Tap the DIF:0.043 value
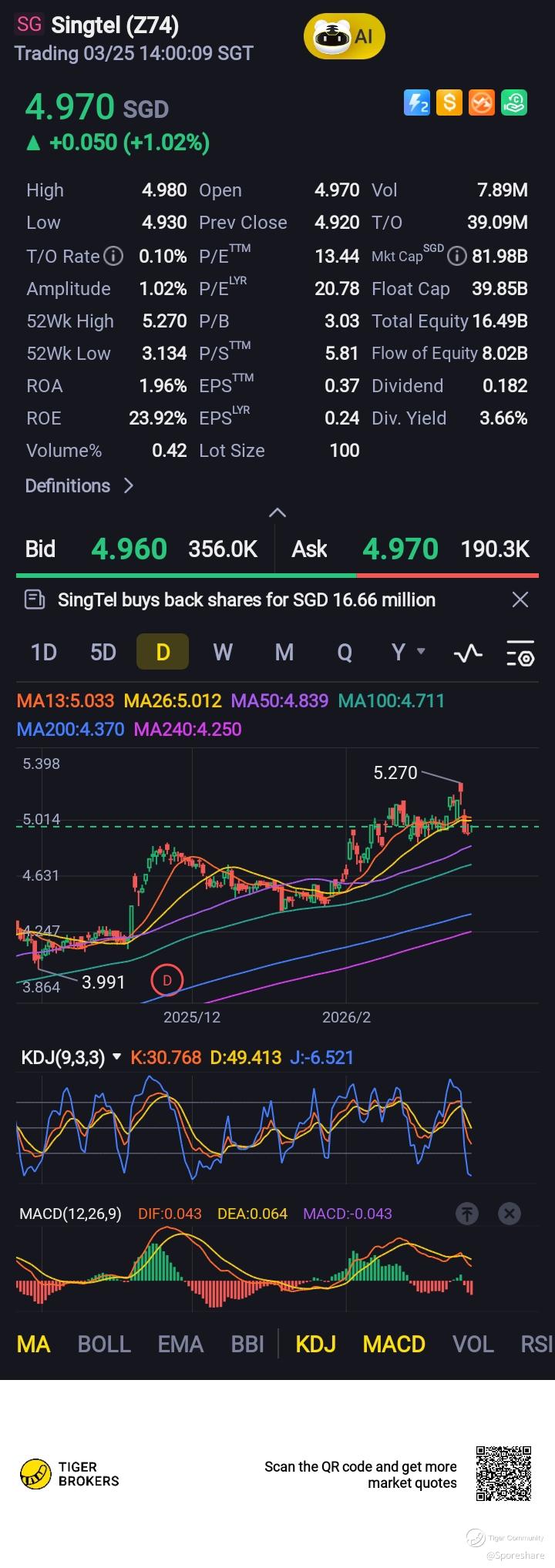555x1568 pixels. pos(170,1214)
